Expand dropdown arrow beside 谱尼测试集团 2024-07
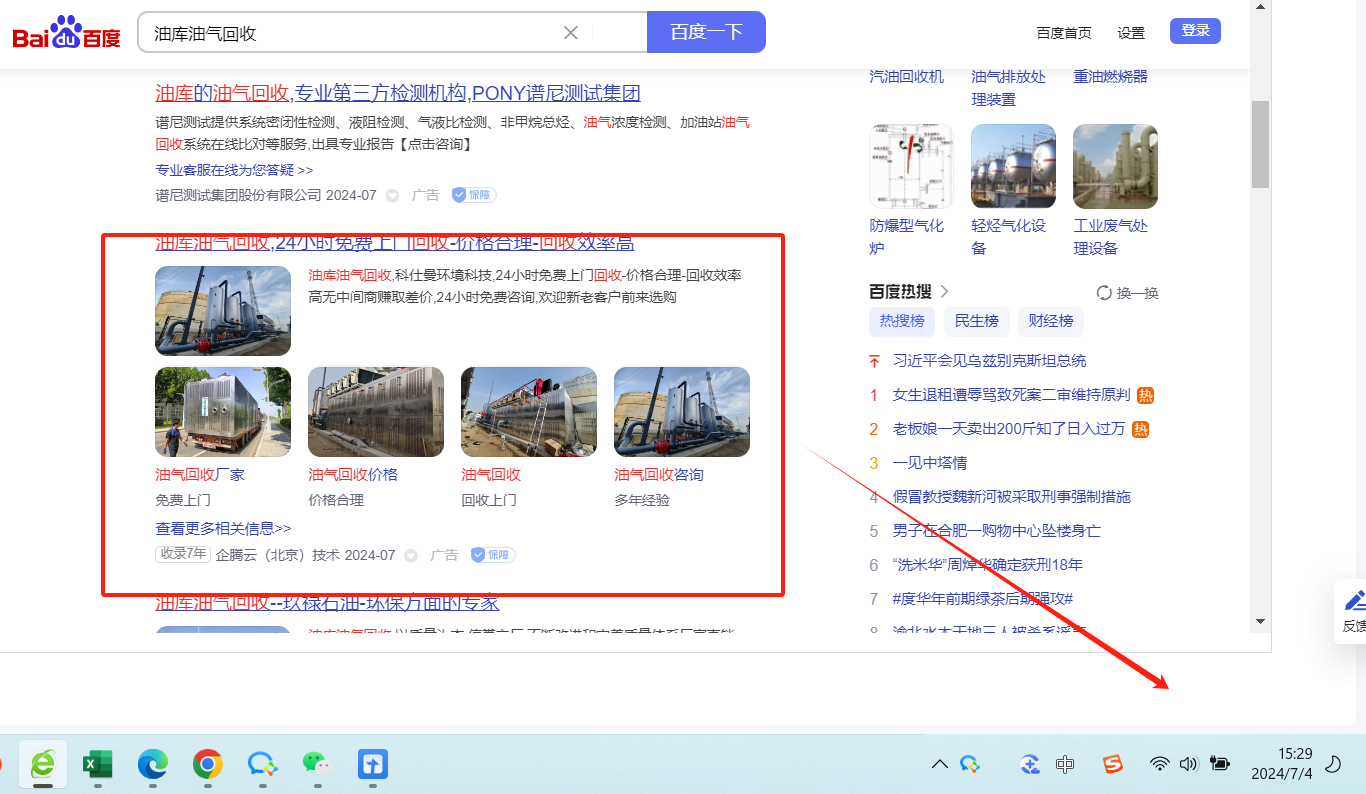The width and height of the screenshot is (1366, 794). (392, 196)
